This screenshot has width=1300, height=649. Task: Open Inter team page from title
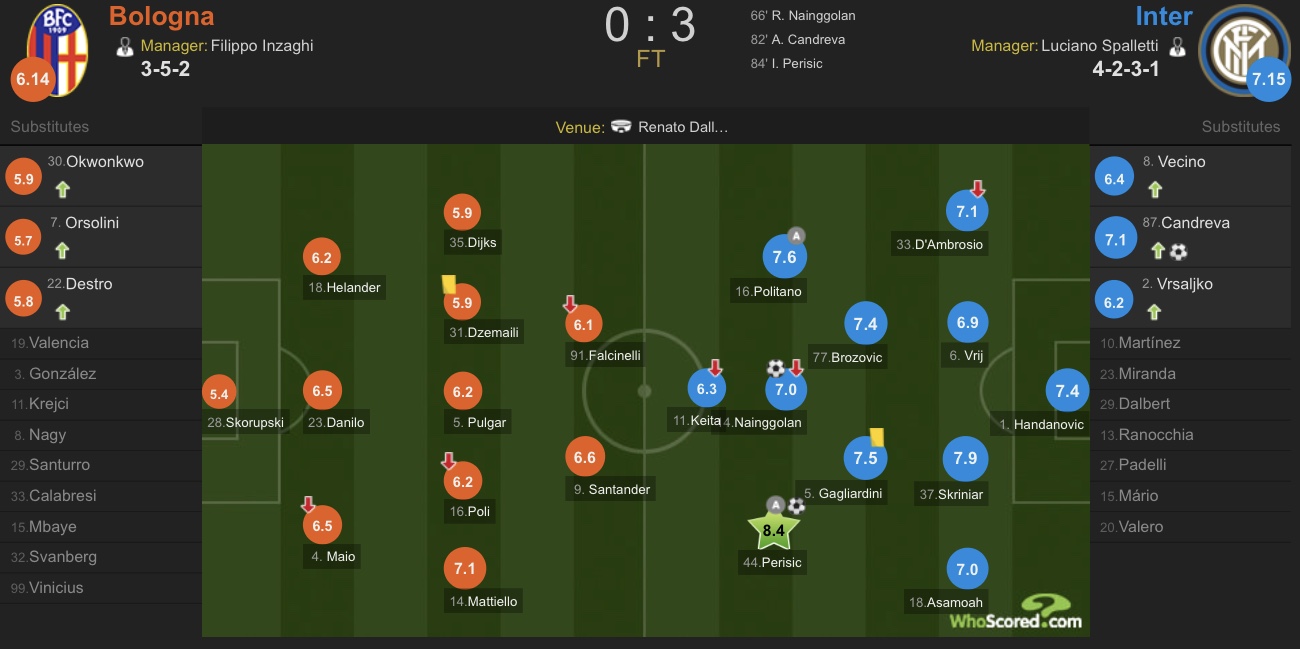pos(1163,16)
